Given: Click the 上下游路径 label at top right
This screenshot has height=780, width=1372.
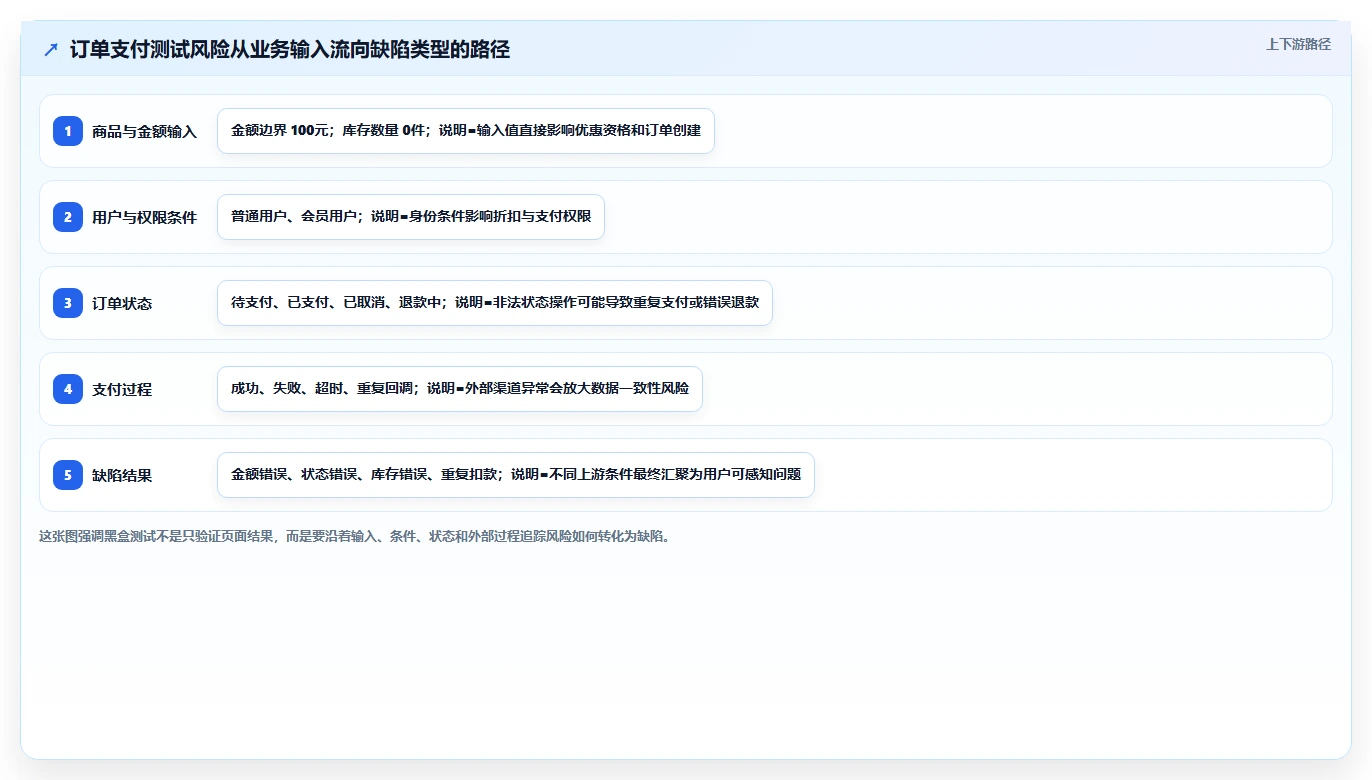Looking at the screenshot, I should pyautogui.click(x=1298, y=44).
